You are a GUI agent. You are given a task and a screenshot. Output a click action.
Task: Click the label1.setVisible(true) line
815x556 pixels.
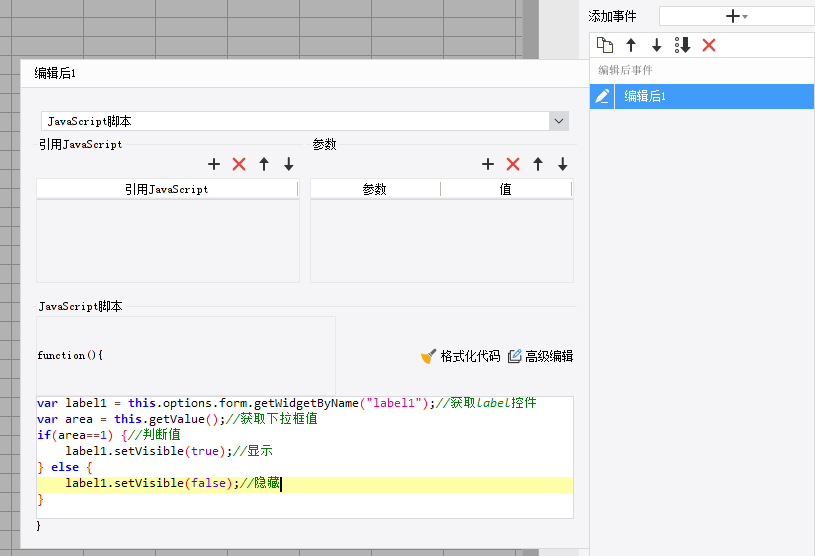[169, 451]
